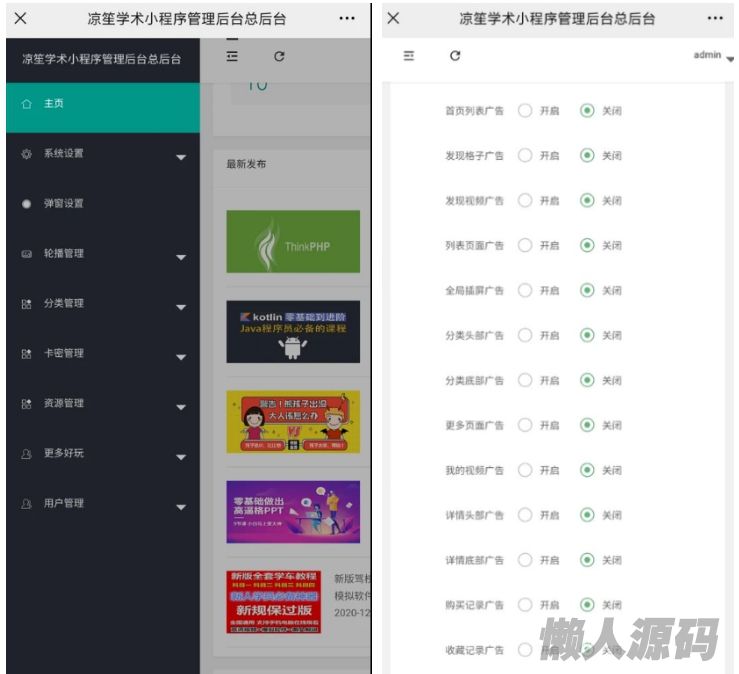Image resolution: width=739 pixels, height=674 pixels.
Task: Enable 开启 for 详情头部广告
Action: pyautogui.click(x=525, y=515)
